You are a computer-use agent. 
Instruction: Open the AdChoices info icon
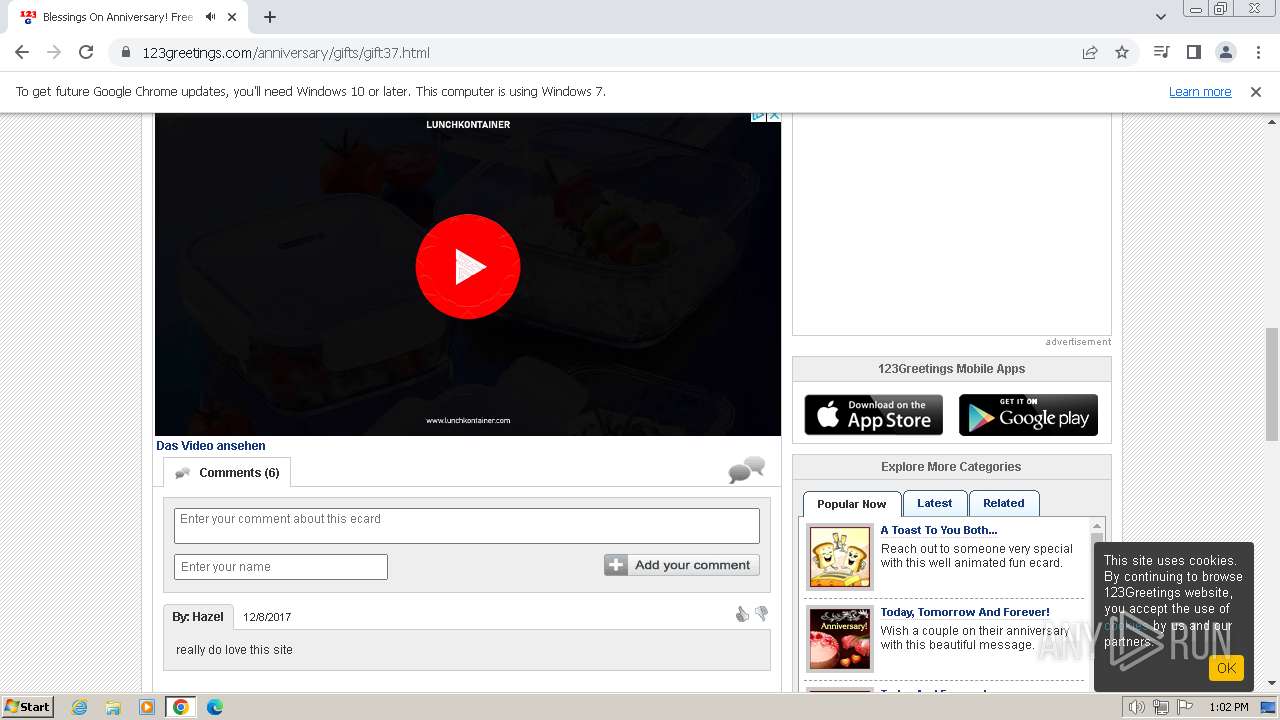[759, 116]
